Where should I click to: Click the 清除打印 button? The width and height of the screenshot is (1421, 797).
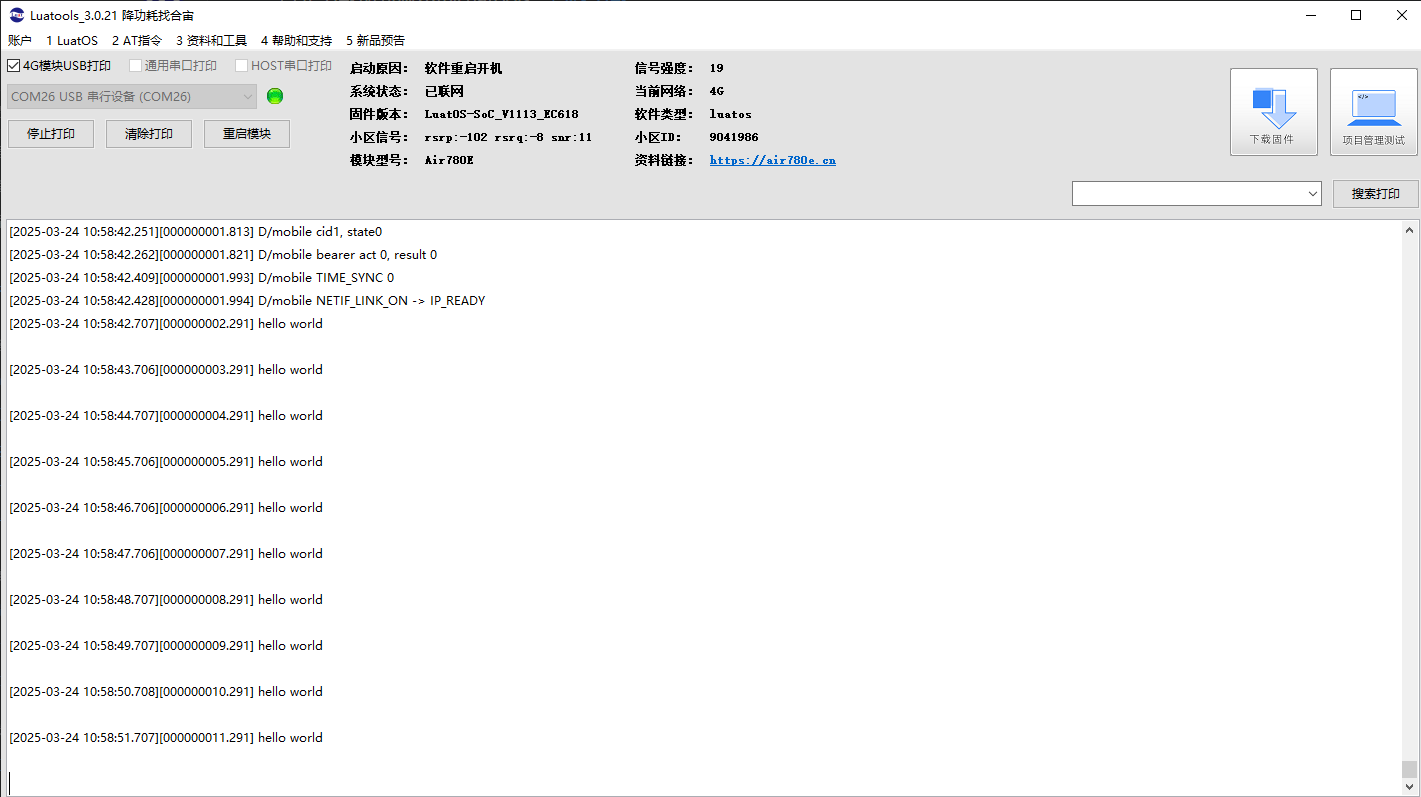tap(149, 134)
